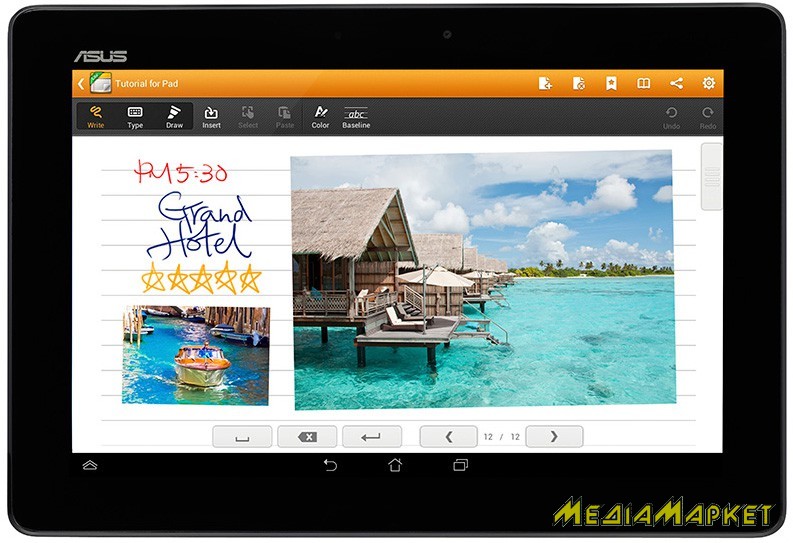Bookmark this page with the bookmark icon
The height and width of the screenshot is (543, 793).
[x=611, y=83]
